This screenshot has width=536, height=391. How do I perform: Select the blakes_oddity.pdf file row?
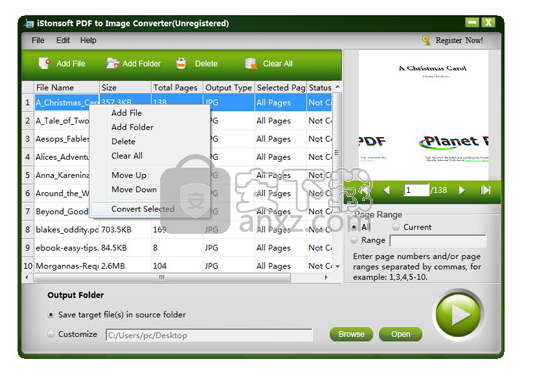(178, 229)
